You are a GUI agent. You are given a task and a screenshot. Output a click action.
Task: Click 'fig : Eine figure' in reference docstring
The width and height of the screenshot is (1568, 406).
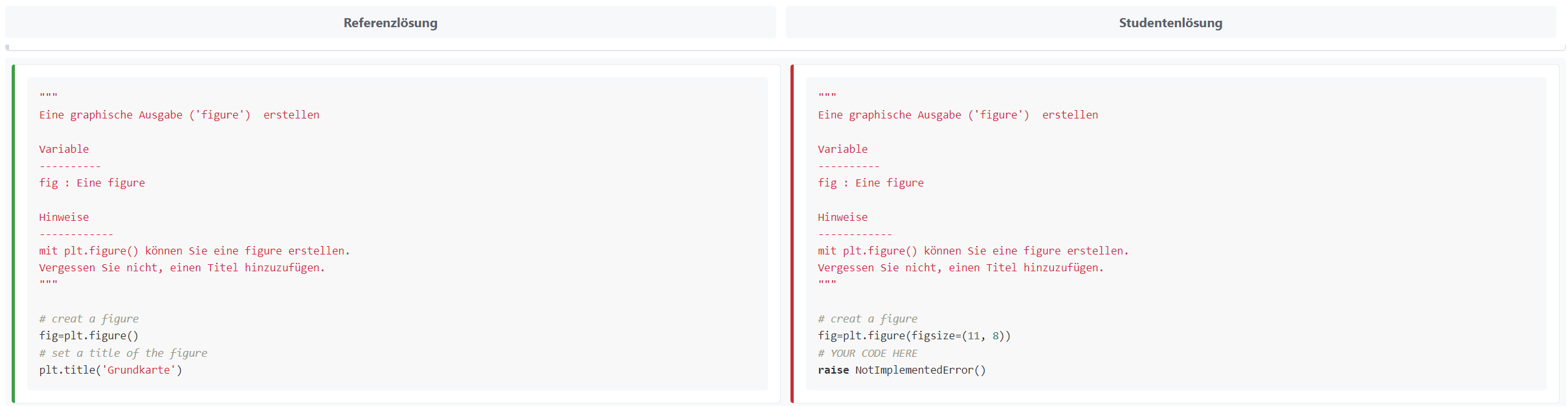[92, 183]
